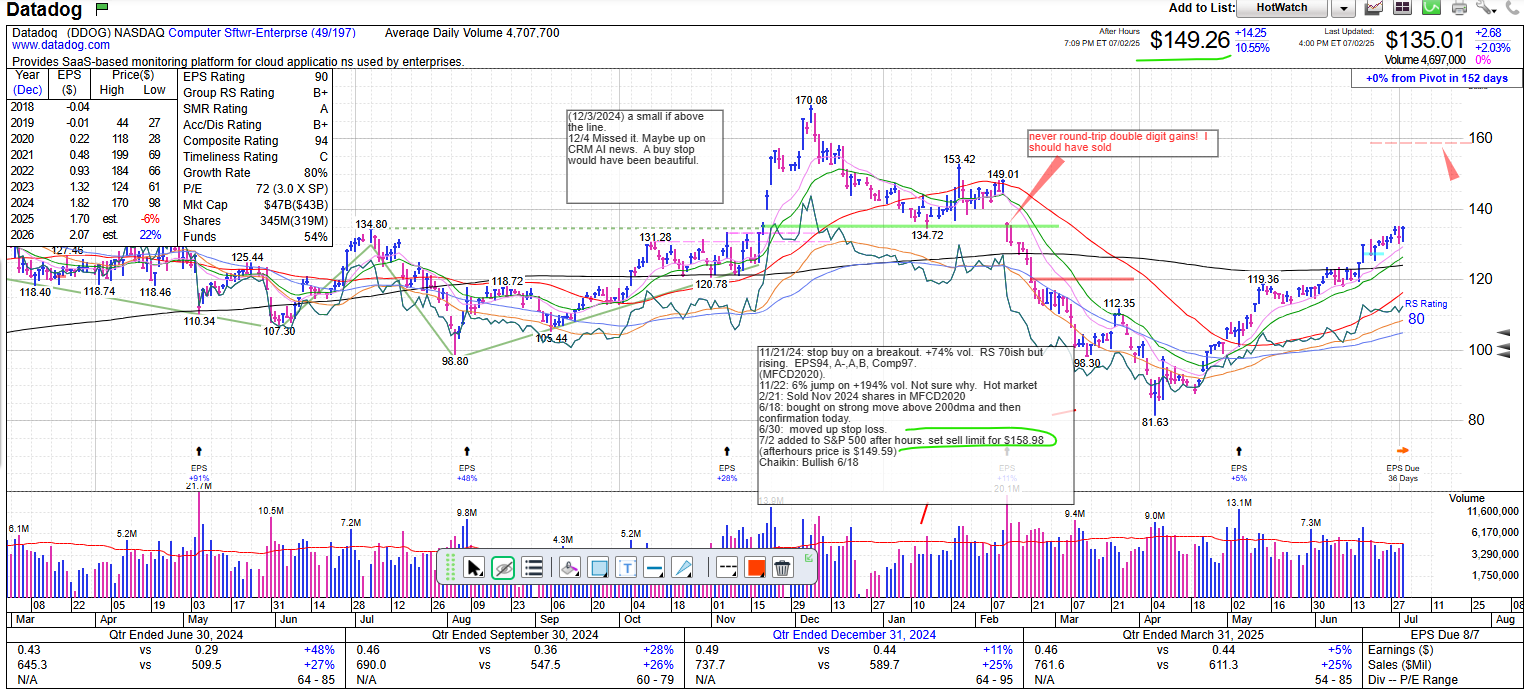Open the line chart view icon
Image resolution: width=1524 pixels, height=692 pixels.
click(1374, 8)
